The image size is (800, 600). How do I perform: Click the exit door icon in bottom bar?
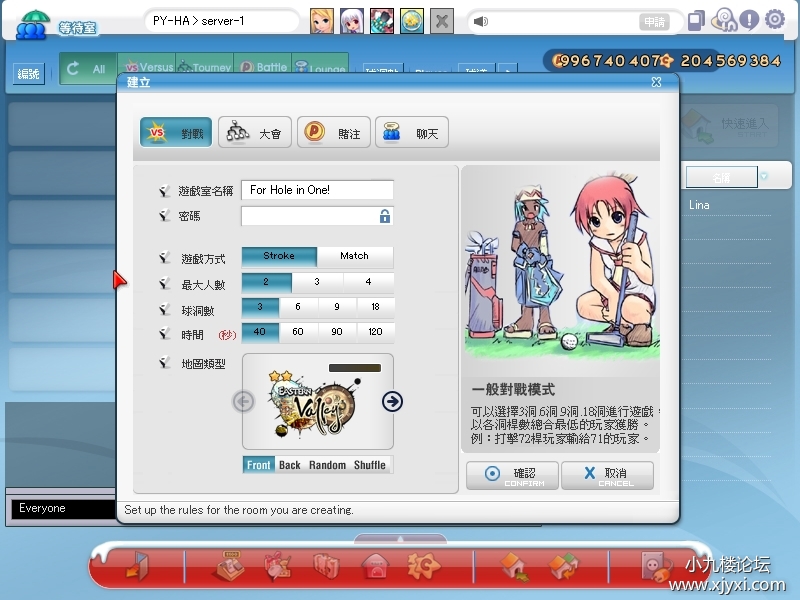pos(135,566)
